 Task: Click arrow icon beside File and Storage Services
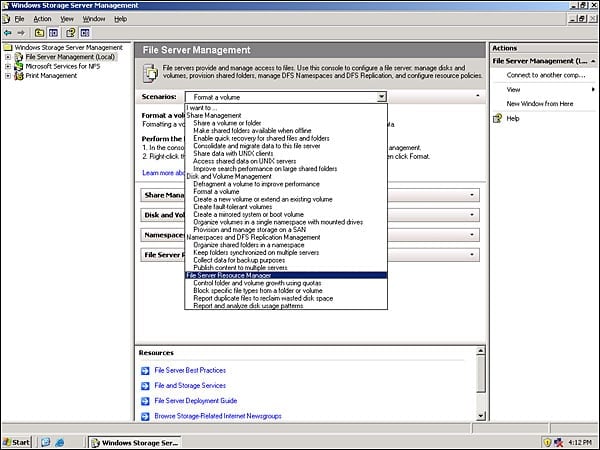pos(145,386)
